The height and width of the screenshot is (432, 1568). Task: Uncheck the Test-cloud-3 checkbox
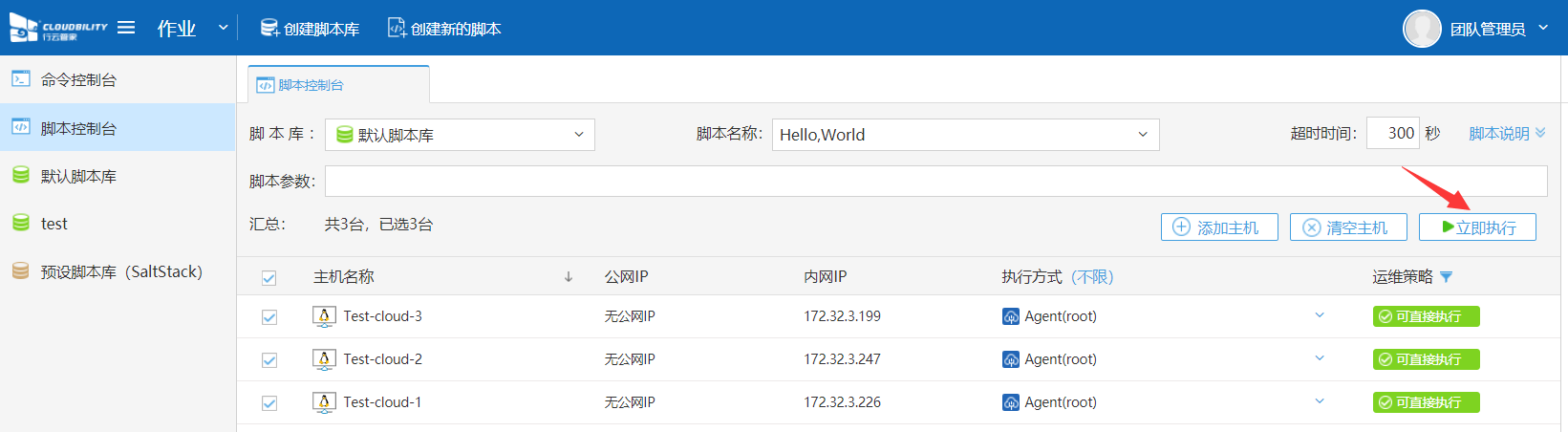pos(269,317)
